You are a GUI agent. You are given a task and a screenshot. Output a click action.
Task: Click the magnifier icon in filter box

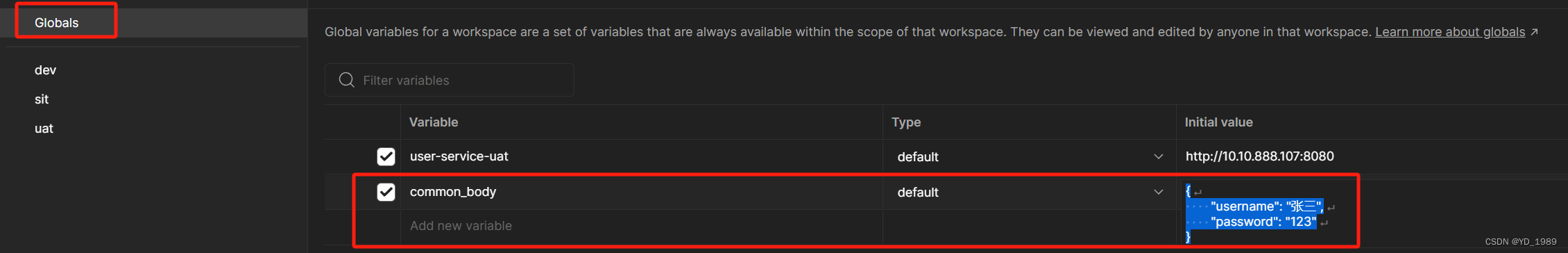click(346, 80)
